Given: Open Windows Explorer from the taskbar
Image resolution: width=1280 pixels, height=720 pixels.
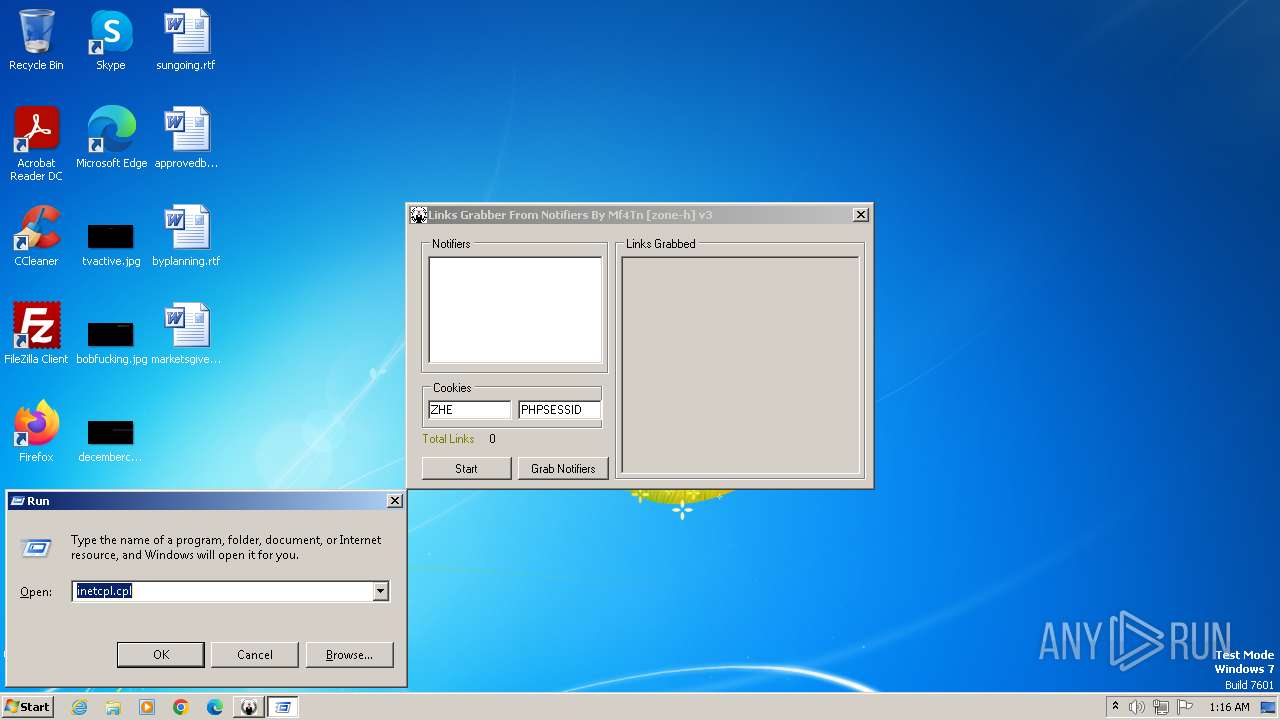Looking at the screenshot, I should pyautogui.click(x=113, y=707).
